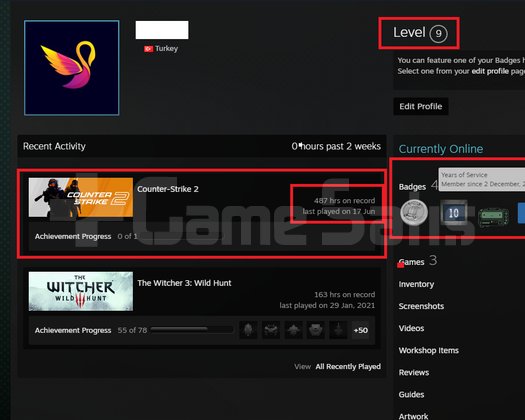The width and height of the screenshot is (525, 420).
Task: Open the Badges section link
Action: pos(412,187)
